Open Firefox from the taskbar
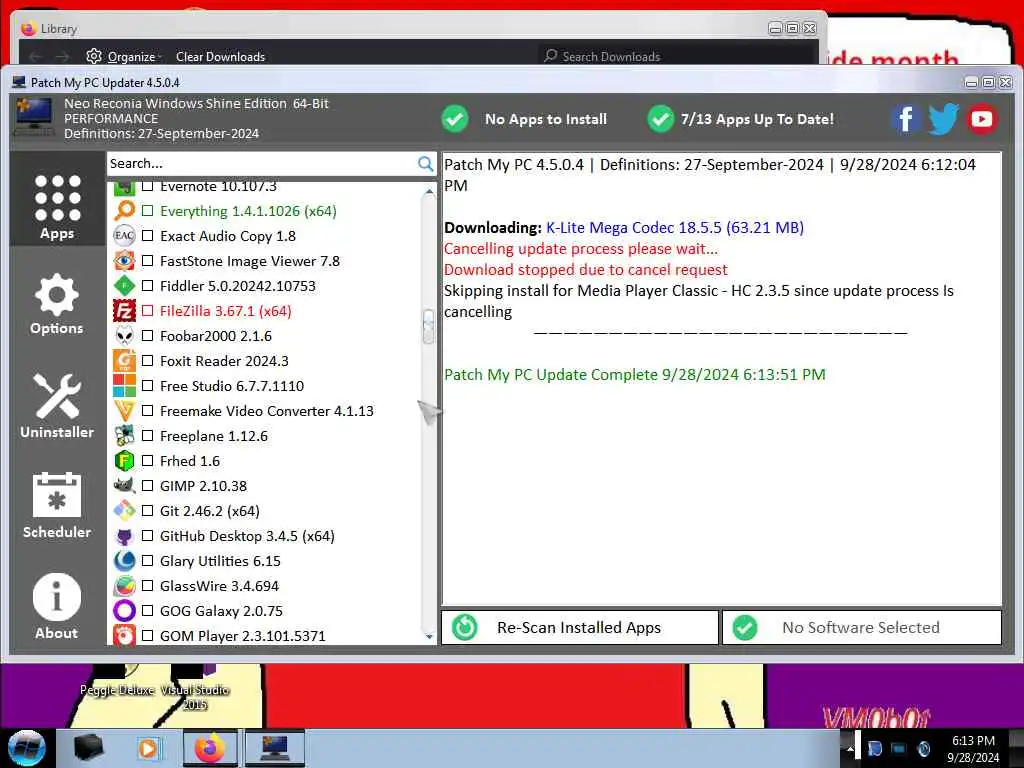The width and height of the screenshot is (1024, 768). (210, 748)
